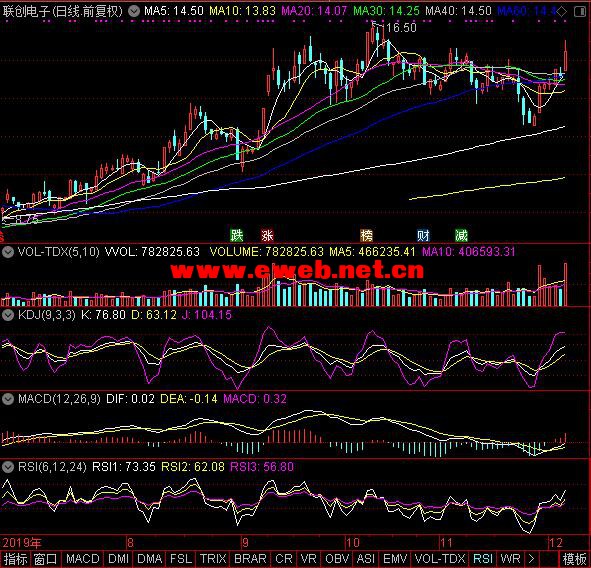Select the WR indicator tab

(510, 559)
